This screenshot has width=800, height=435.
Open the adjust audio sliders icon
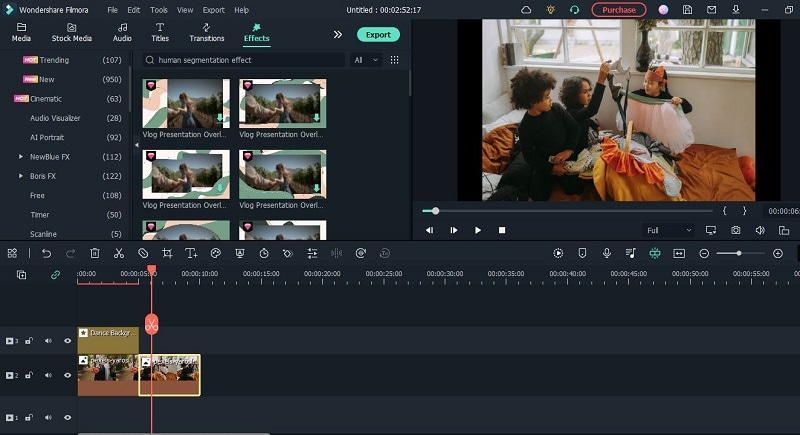(x=312, y=253)
